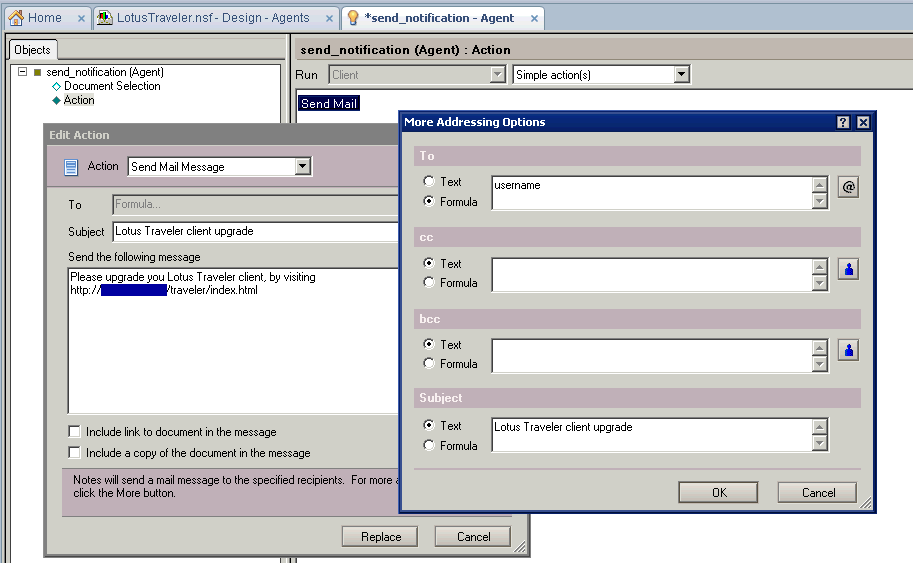
Task: Select Action item in Objects tree
Action: 79,100
